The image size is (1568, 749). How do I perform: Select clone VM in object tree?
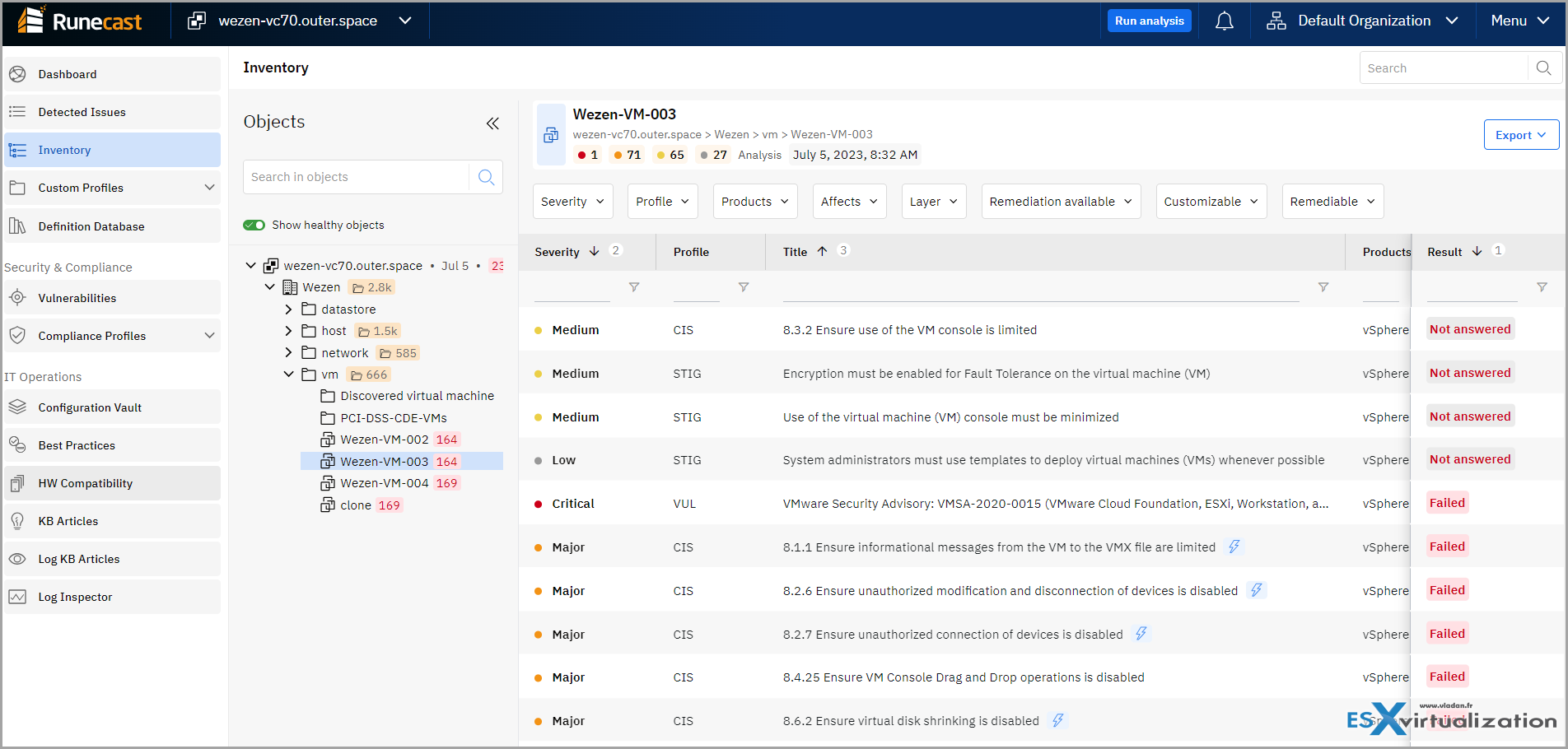tap(356, 505)
